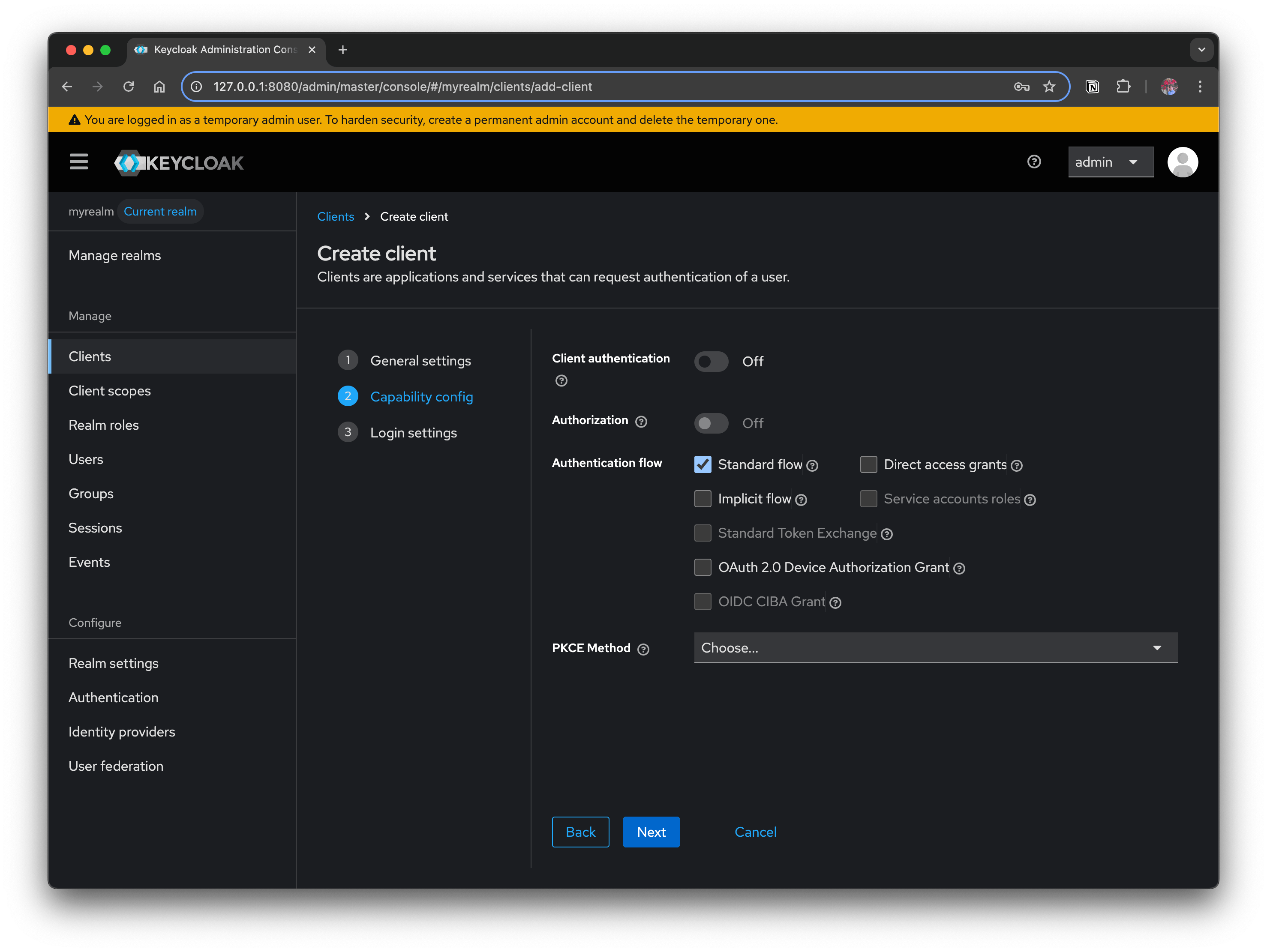Go to the browser home page
The height and width of the screenshot is (952, 1267).
tap(159, 87)
